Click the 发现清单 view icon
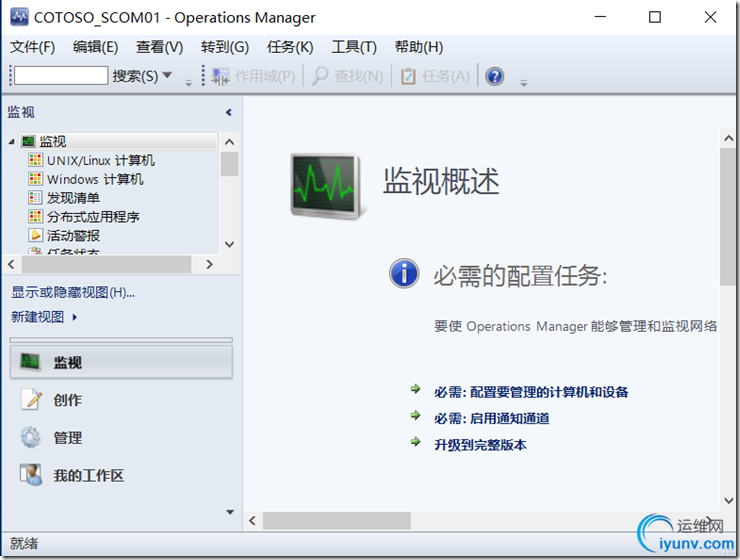 pyautogui.click(x=35, y=198)
